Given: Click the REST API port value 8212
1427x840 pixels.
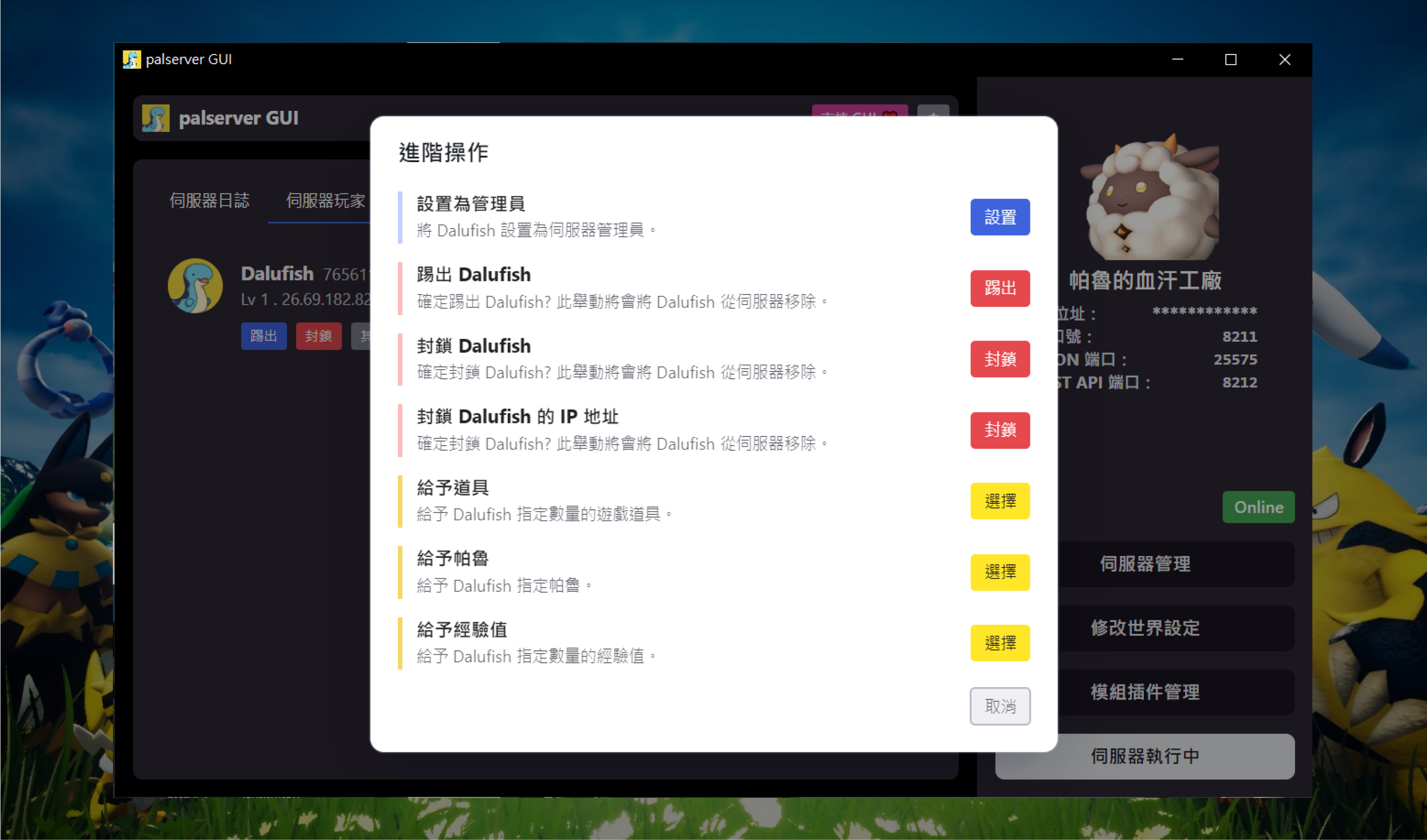Looking at the screenshot, I should coord(1239,383).
